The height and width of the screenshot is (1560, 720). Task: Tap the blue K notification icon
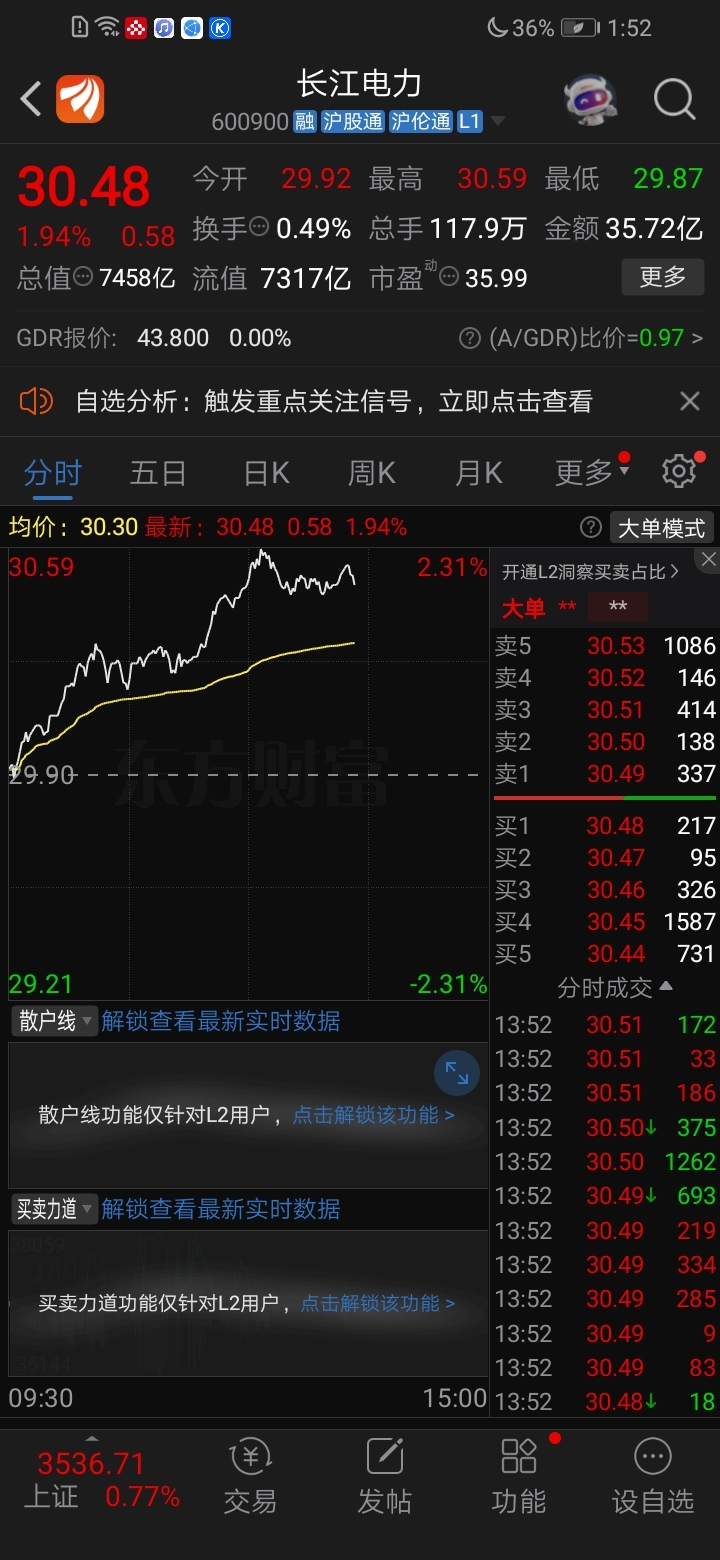tap(220, 28)
